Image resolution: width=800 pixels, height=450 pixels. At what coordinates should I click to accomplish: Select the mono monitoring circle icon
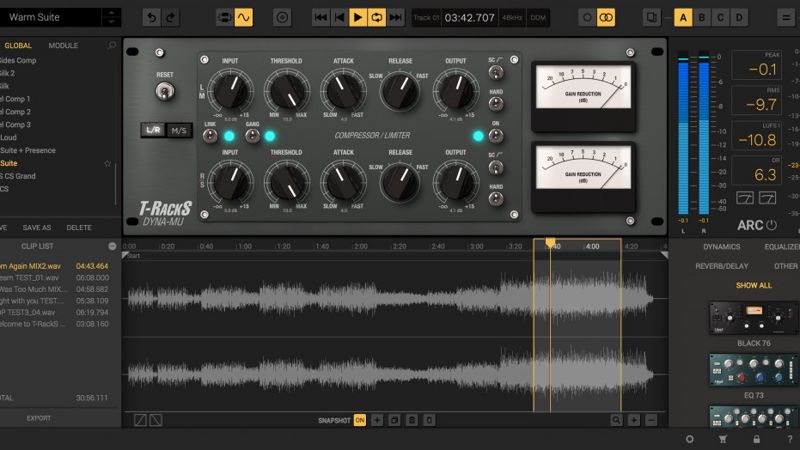pos(587,18)
